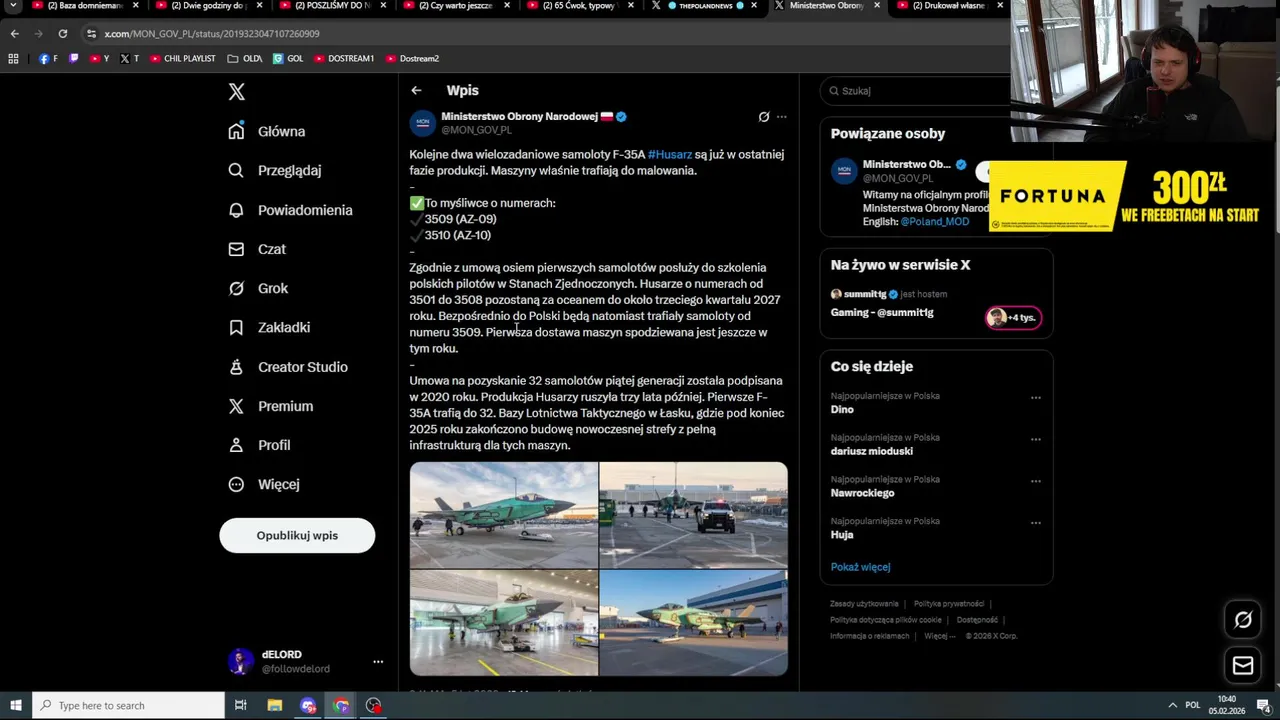Open options menu for dariusz mioduski trend
Screen dimensions: 1280x720
pyautogui.click(x=1036, y=439)
